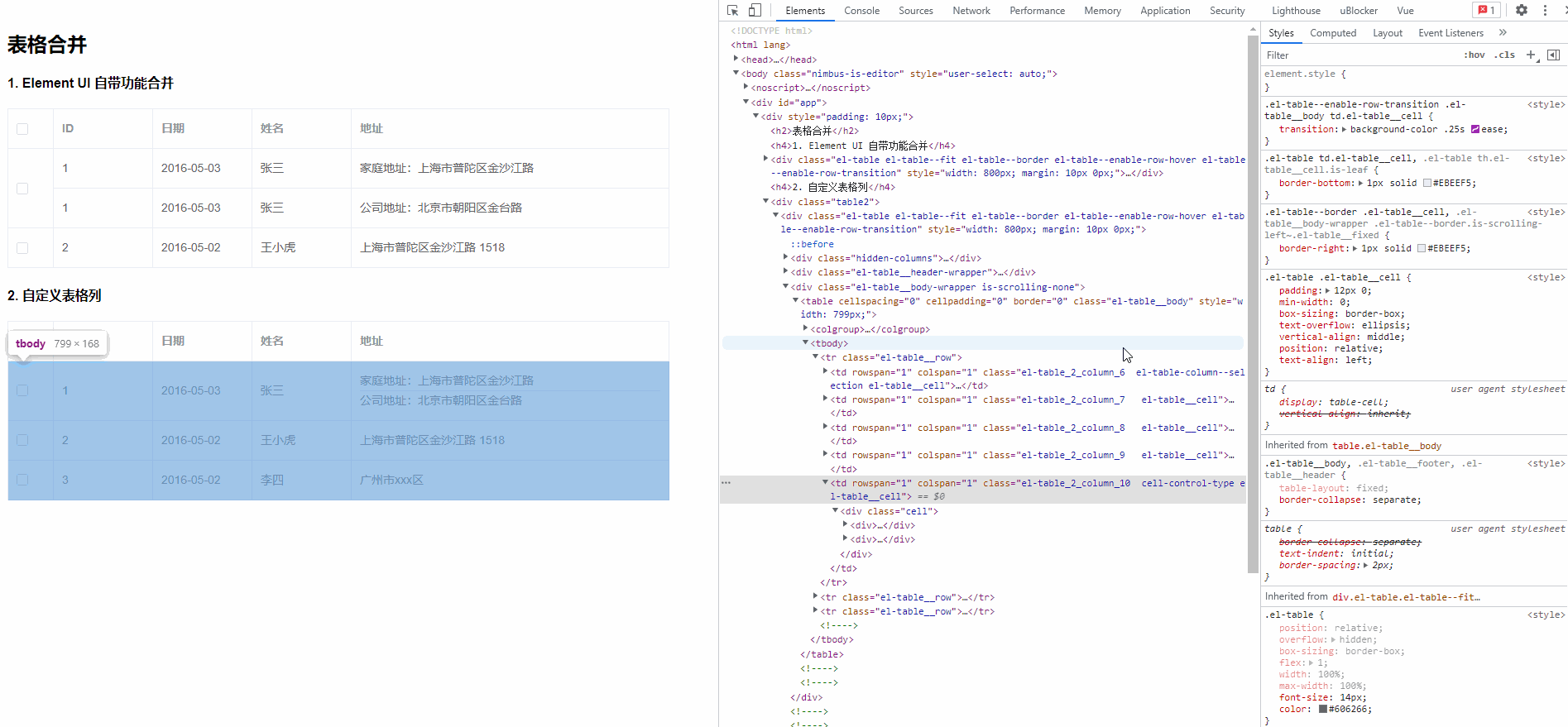
Task: Follow the div.el-table.el-table--fit inherited link
Action: (1406, 597)
